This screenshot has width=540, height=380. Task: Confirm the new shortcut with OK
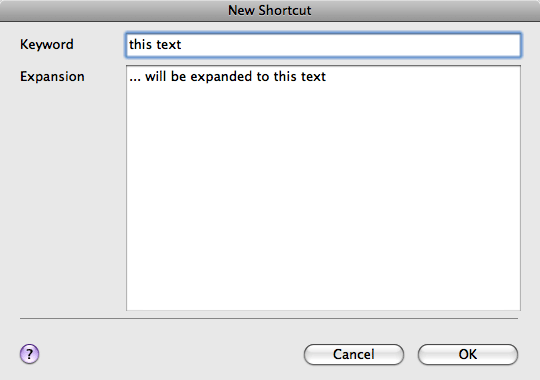pyautogui.click(x=468, y=354)
